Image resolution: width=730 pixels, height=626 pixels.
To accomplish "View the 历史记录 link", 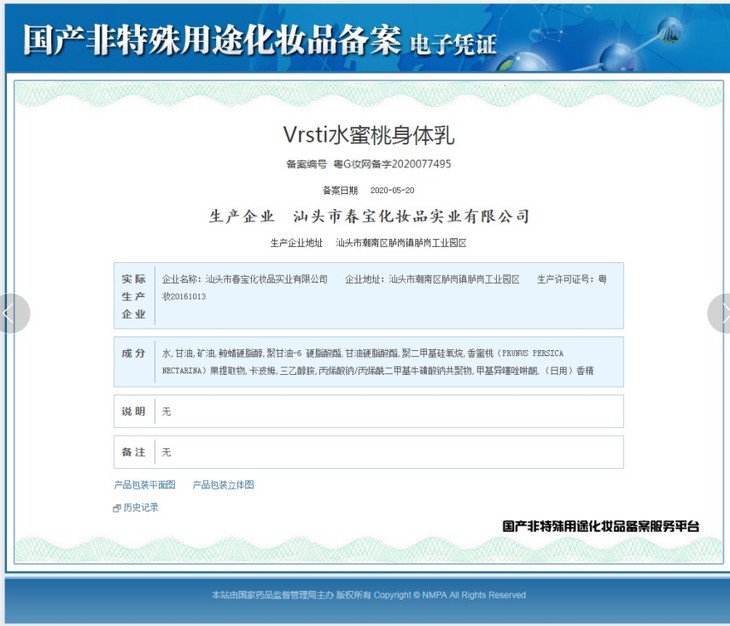I will [x=141, y=507].
